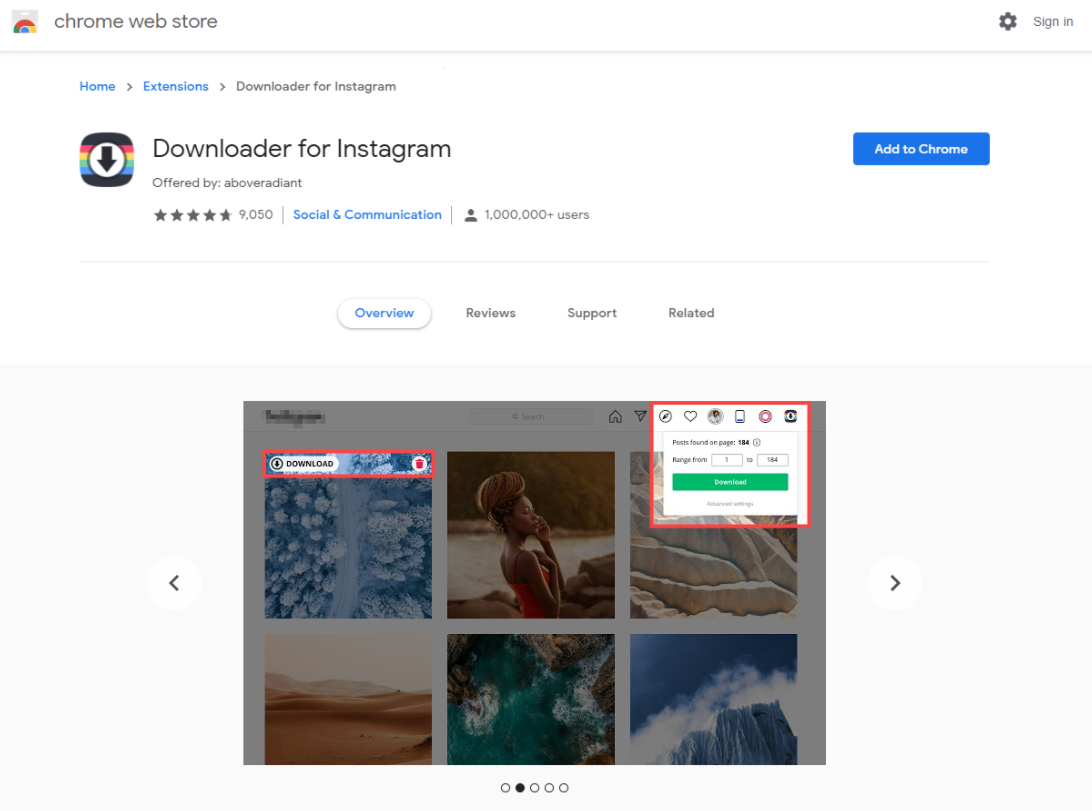Click the info icon beside posts found count
This screenshot has height=811, width=1092.
tap(757, 442)
